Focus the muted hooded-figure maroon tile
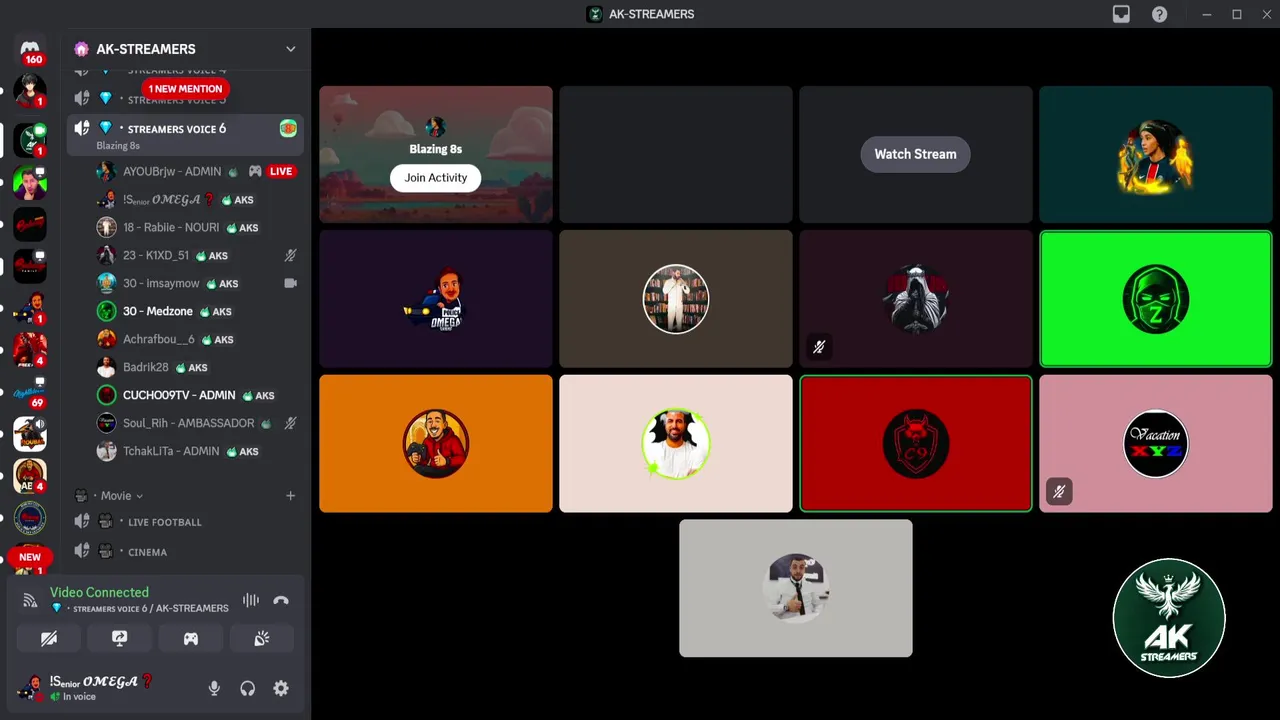1280x720 pixels. tap(915, 299)
